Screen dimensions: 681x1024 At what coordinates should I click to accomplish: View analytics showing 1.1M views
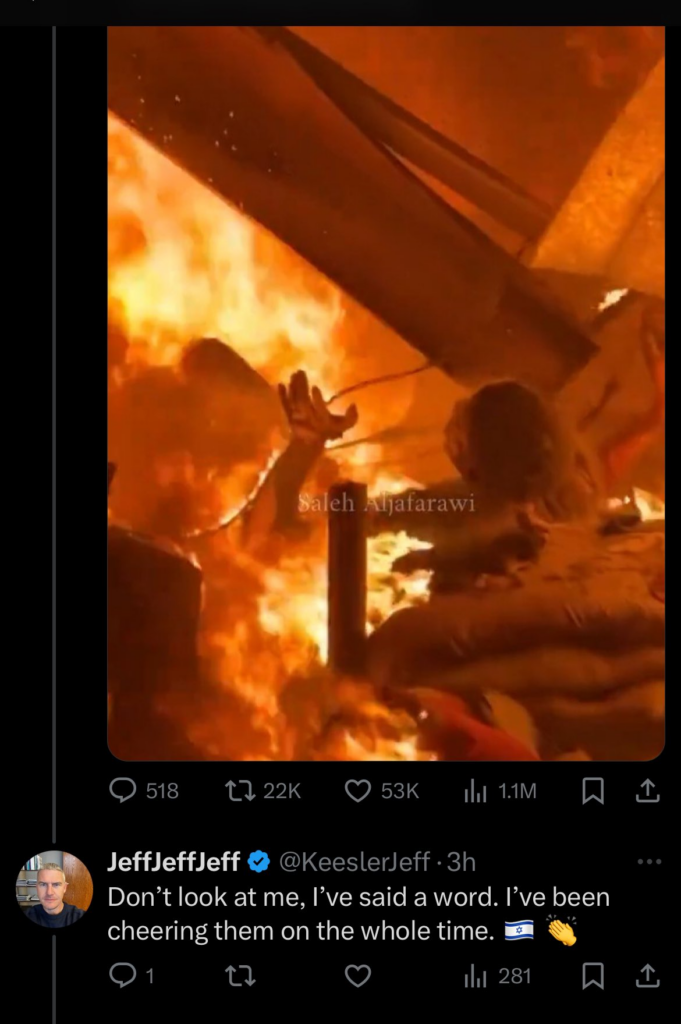point(477,791)
